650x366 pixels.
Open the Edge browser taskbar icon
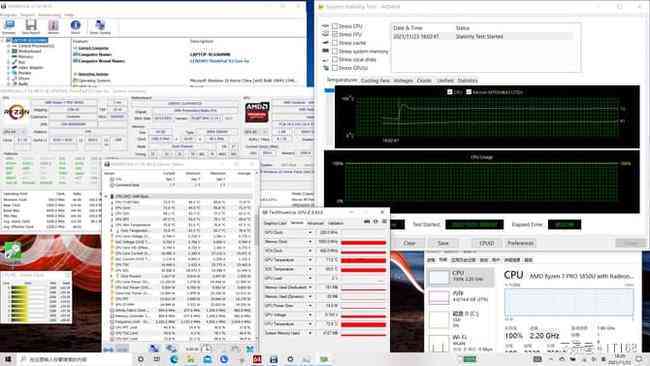(174, 359)
